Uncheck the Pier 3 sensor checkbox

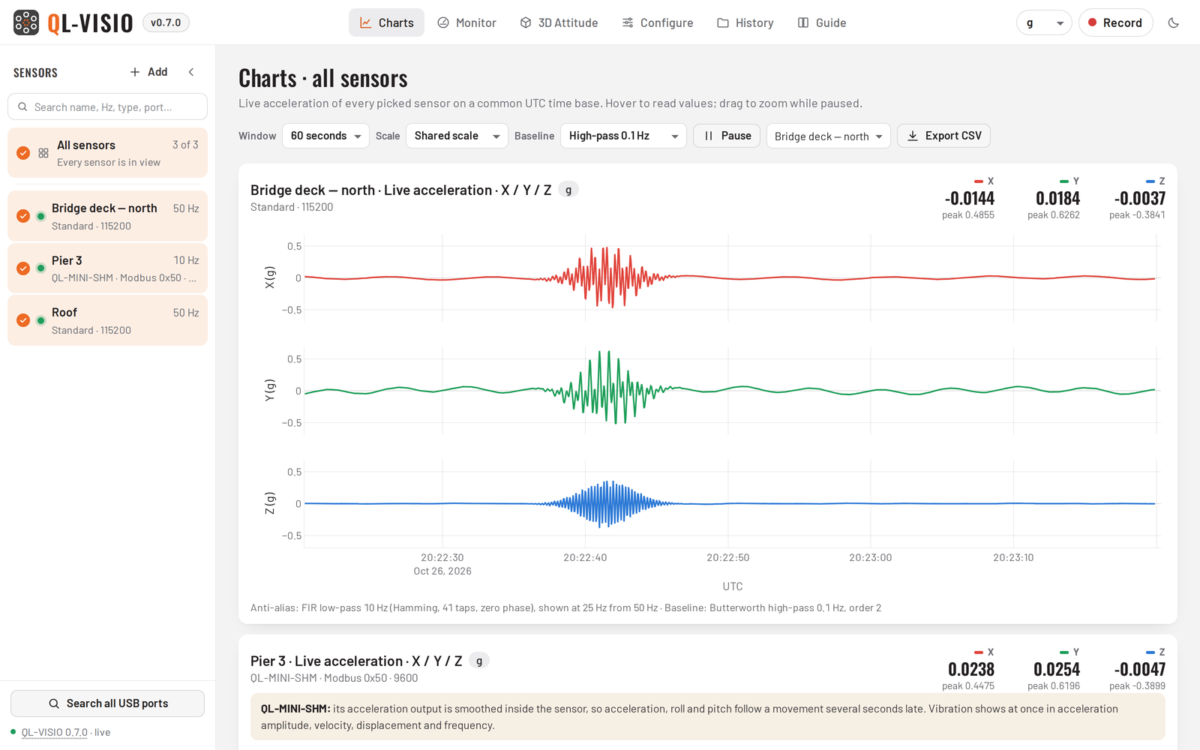[x=23, y=268]
